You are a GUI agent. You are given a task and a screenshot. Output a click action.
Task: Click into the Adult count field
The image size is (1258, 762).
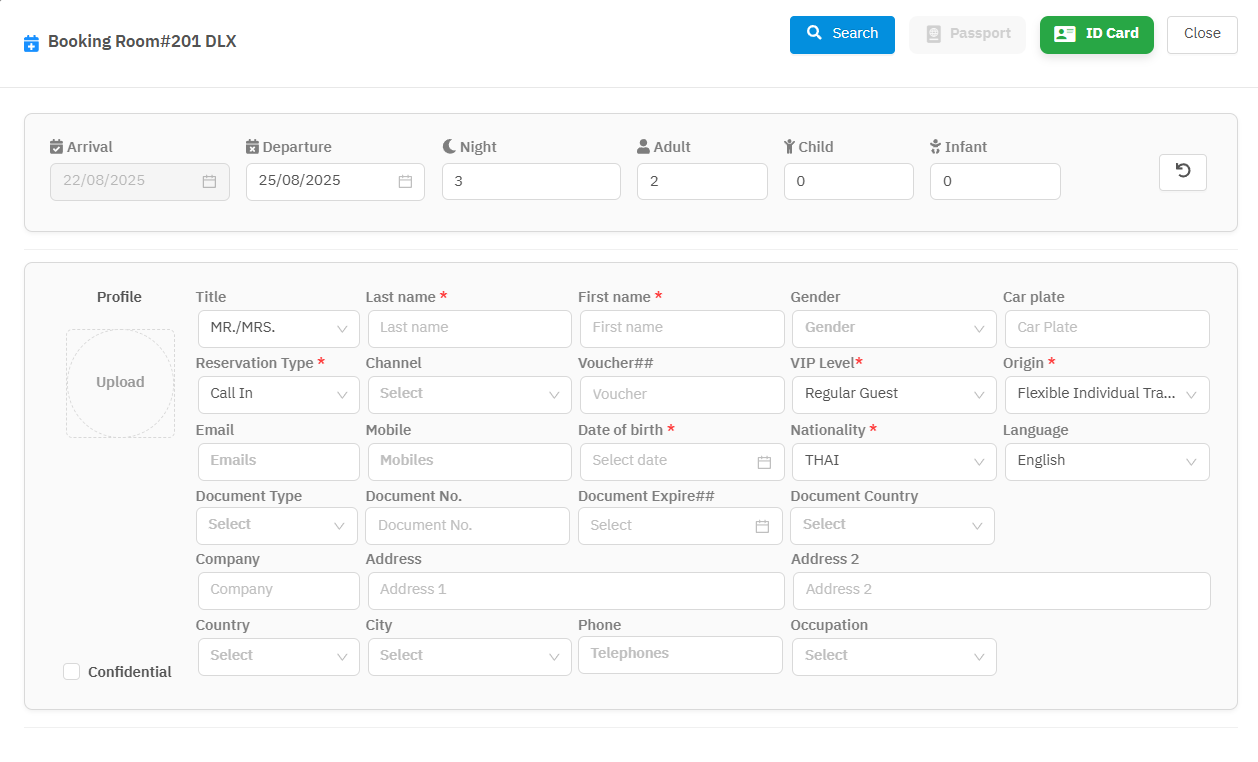tap(701, 182)
